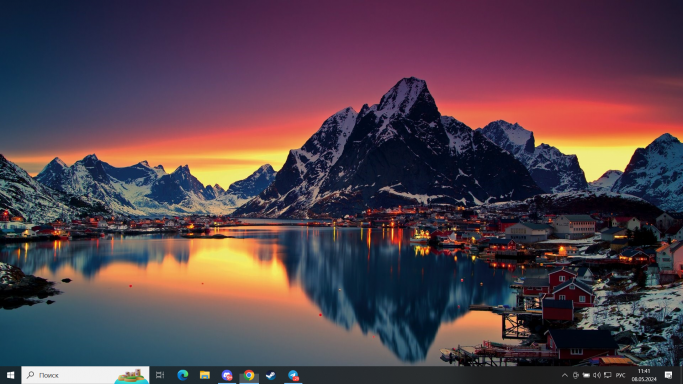Launch Microsoft Edge from the taskbar
683x384 pixels.
(183, 375)
